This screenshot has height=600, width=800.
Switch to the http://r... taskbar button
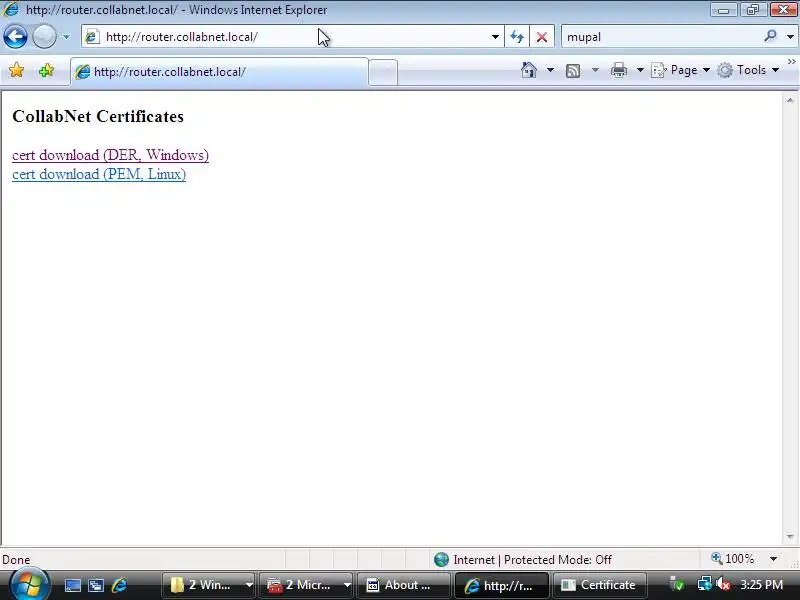point(502,585)
